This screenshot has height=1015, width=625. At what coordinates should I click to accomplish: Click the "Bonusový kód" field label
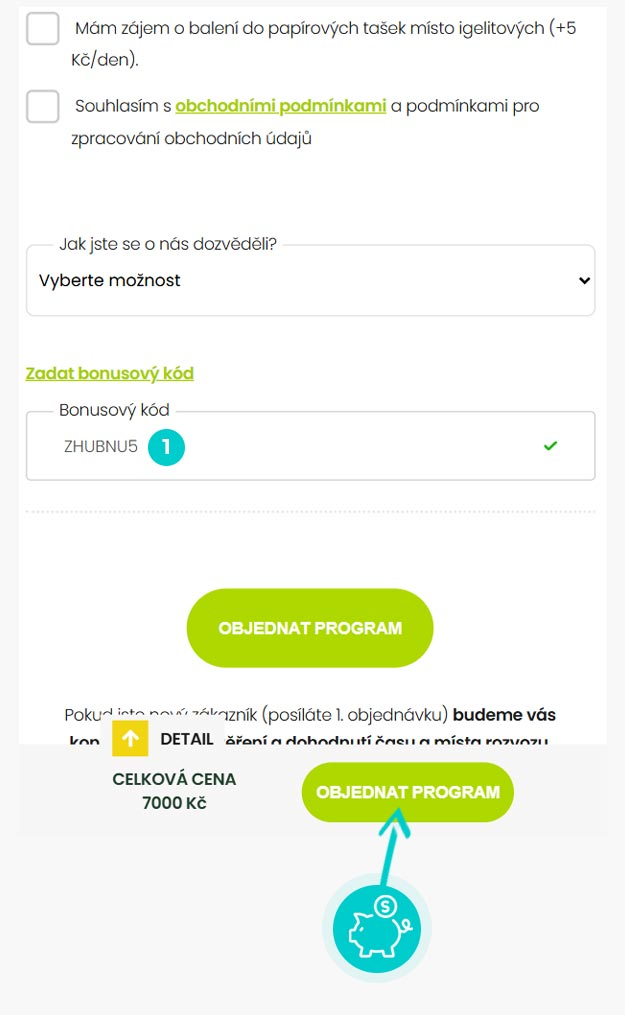(114, 410)
